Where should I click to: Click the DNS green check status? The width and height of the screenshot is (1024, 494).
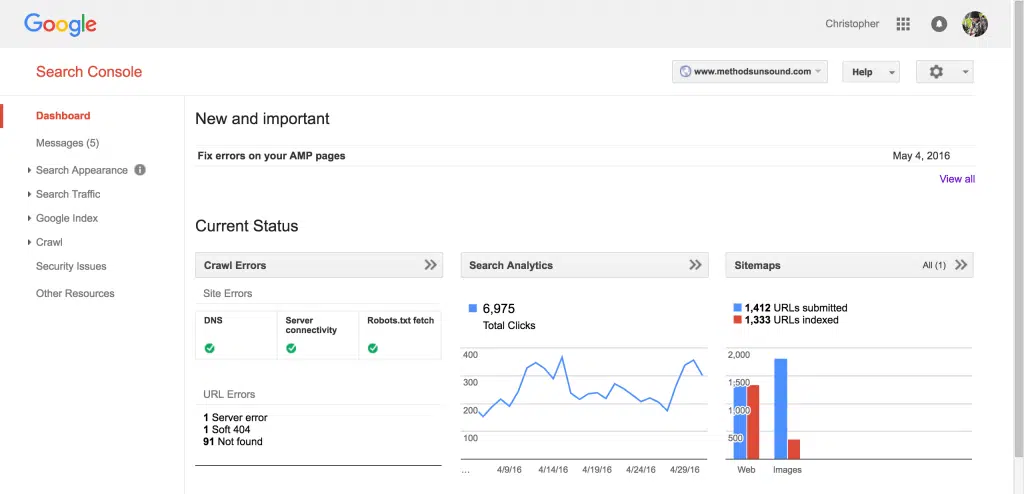[x=210, y=348]
